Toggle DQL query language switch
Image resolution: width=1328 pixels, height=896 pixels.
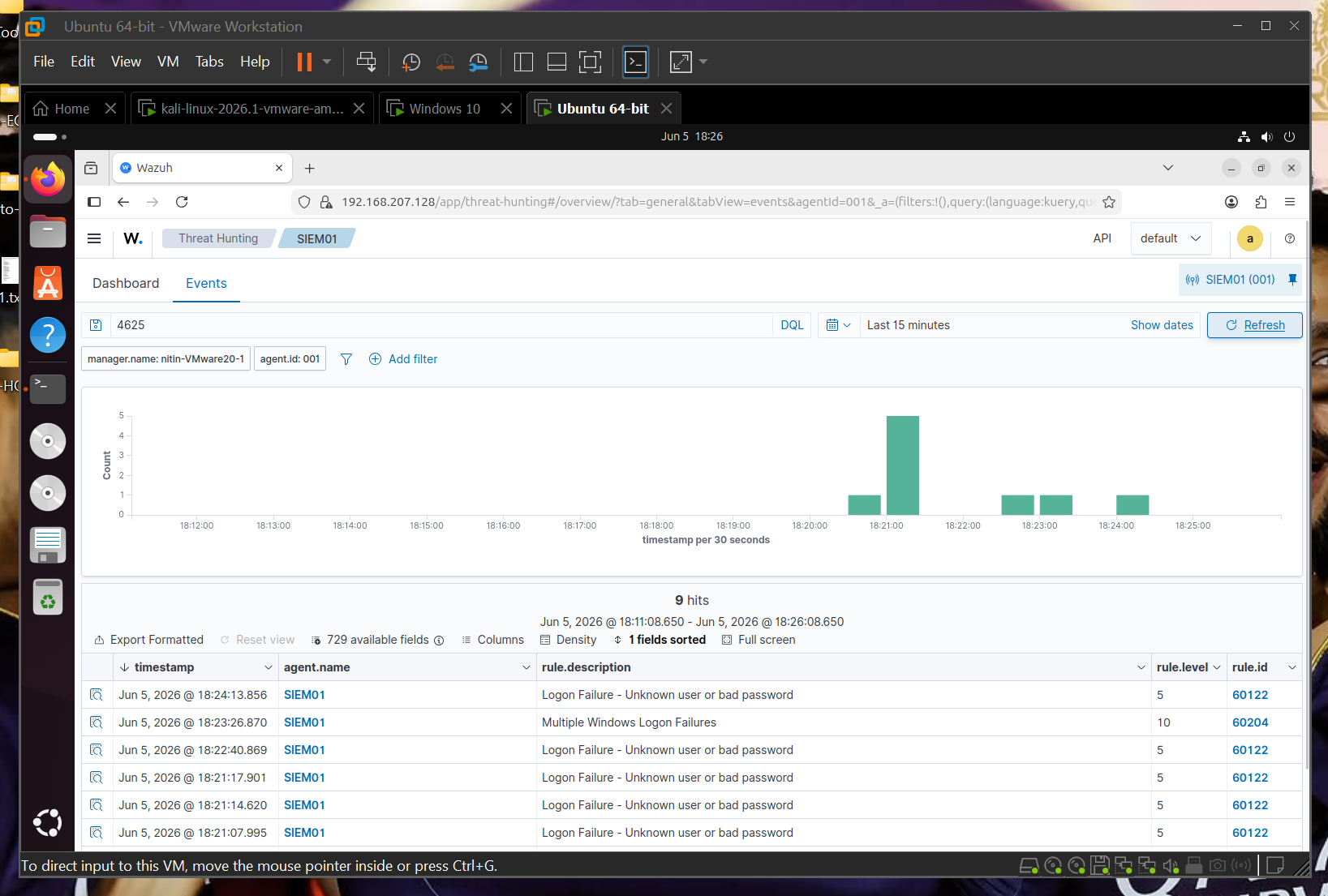coord(792,325)
